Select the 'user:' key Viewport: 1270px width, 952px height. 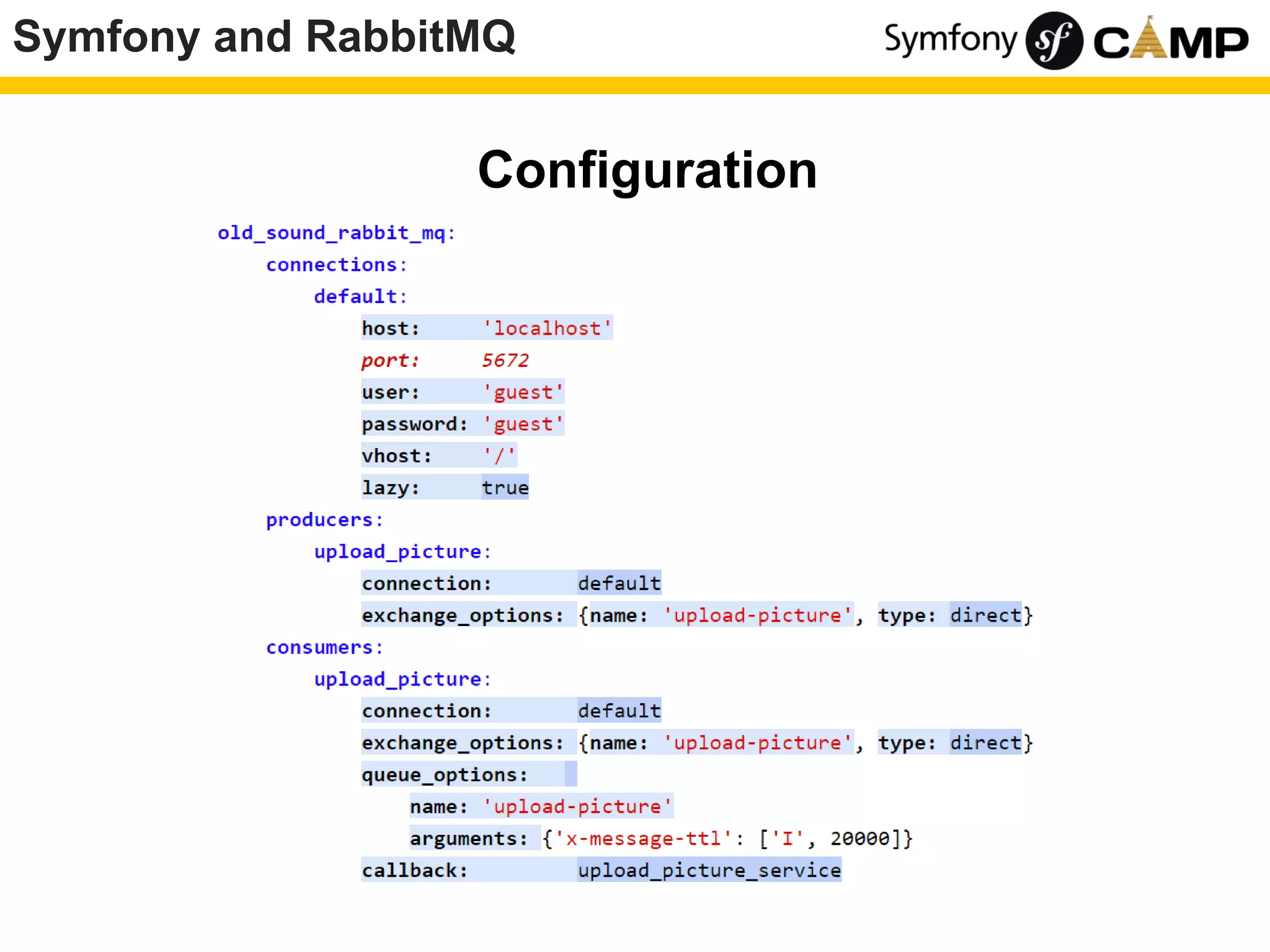coord(391,392)
